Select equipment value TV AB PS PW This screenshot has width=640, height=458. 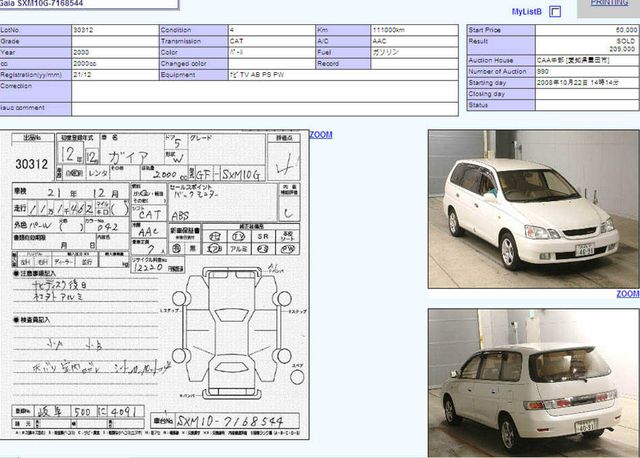pos(257,75)
